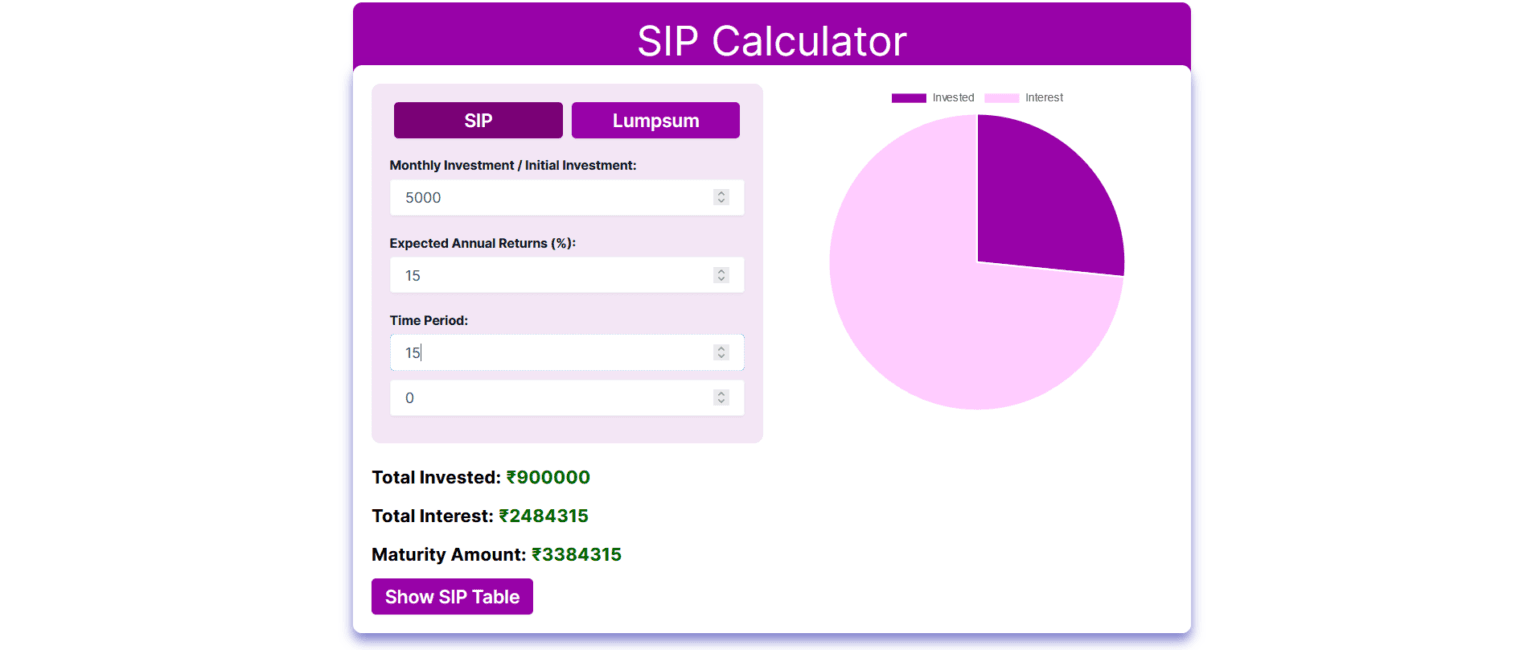Click the stepper arrows in Time Period 15 field
The width and height of the screenshot is (1536, 650).
721,352
